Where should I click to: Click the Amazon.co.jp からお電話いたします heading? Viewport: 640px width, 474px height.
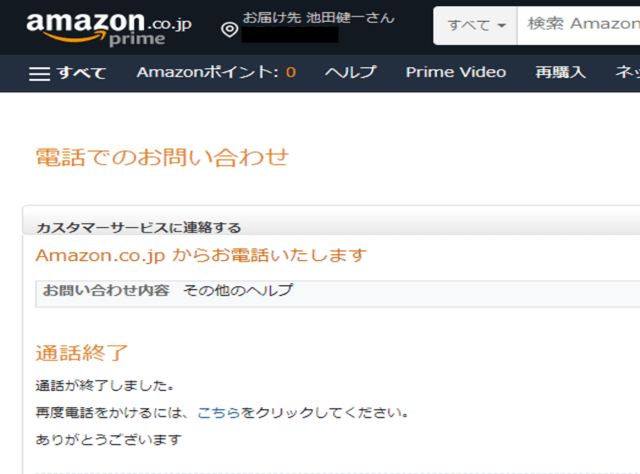(x=201, y=255)
